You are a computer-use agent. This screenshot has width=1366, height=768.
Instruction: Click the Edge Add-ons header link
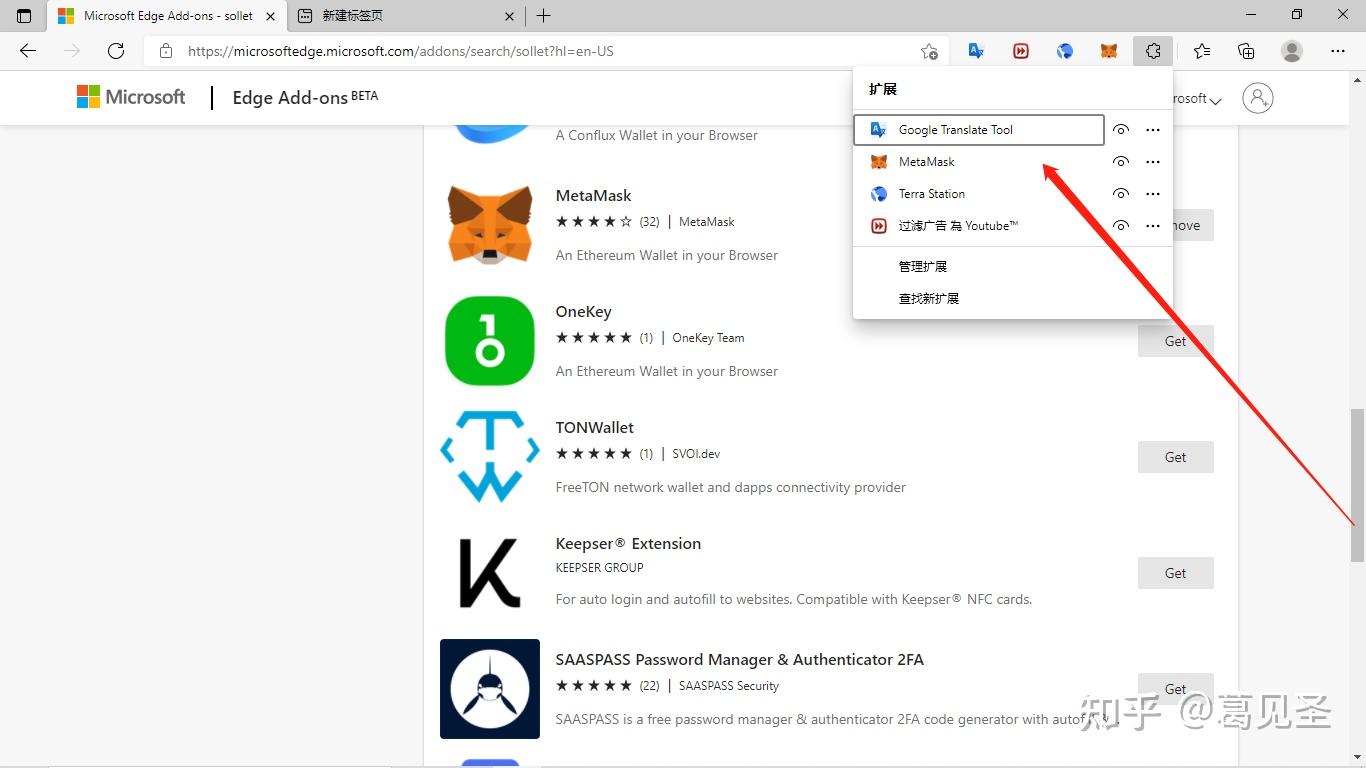click(305, 97)
